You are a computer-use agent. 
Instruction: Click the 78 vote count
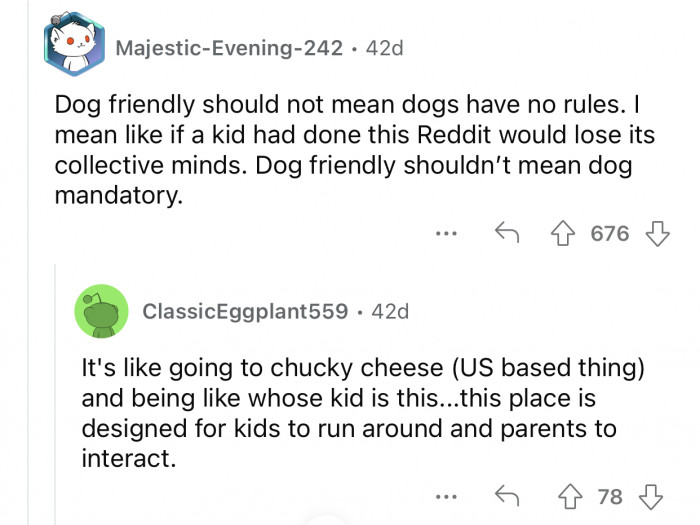tap(610, 497)
